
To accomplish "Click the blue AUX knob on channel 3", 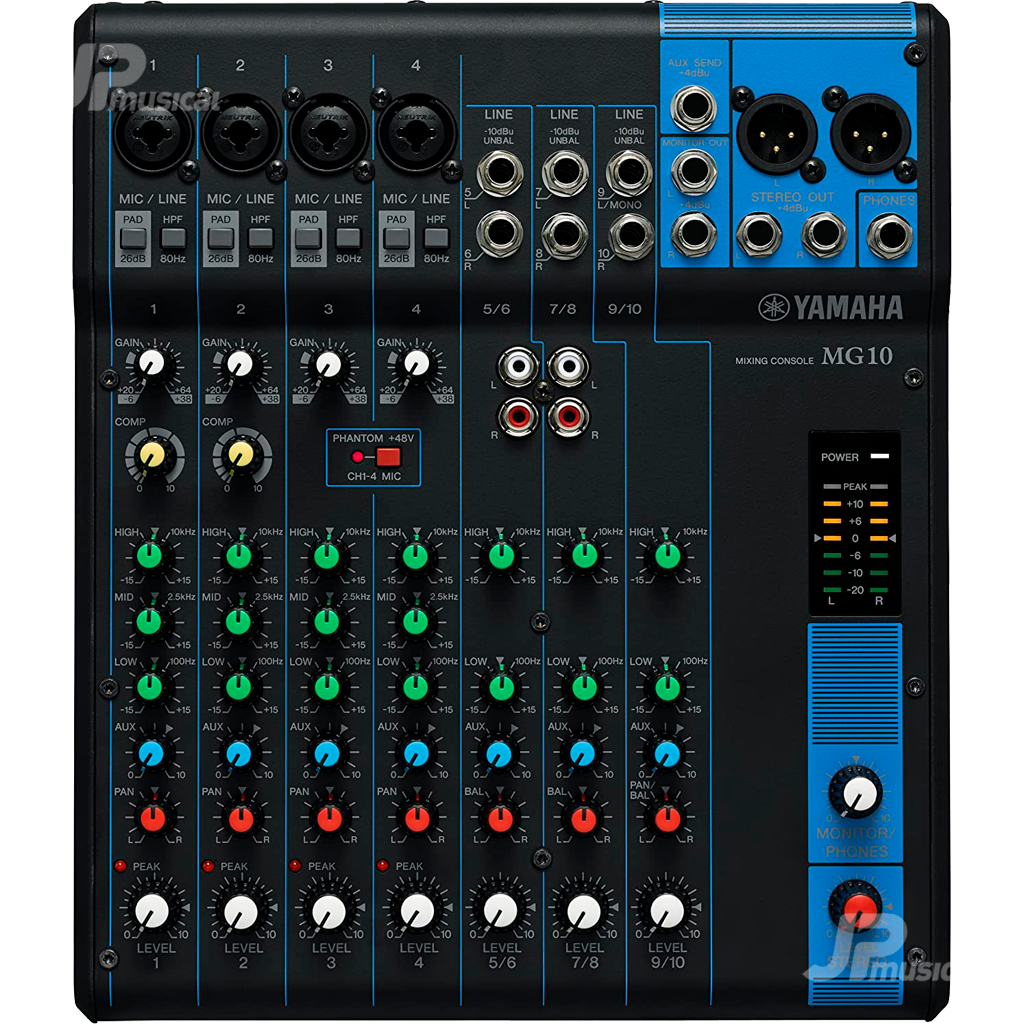I will 327,753.
